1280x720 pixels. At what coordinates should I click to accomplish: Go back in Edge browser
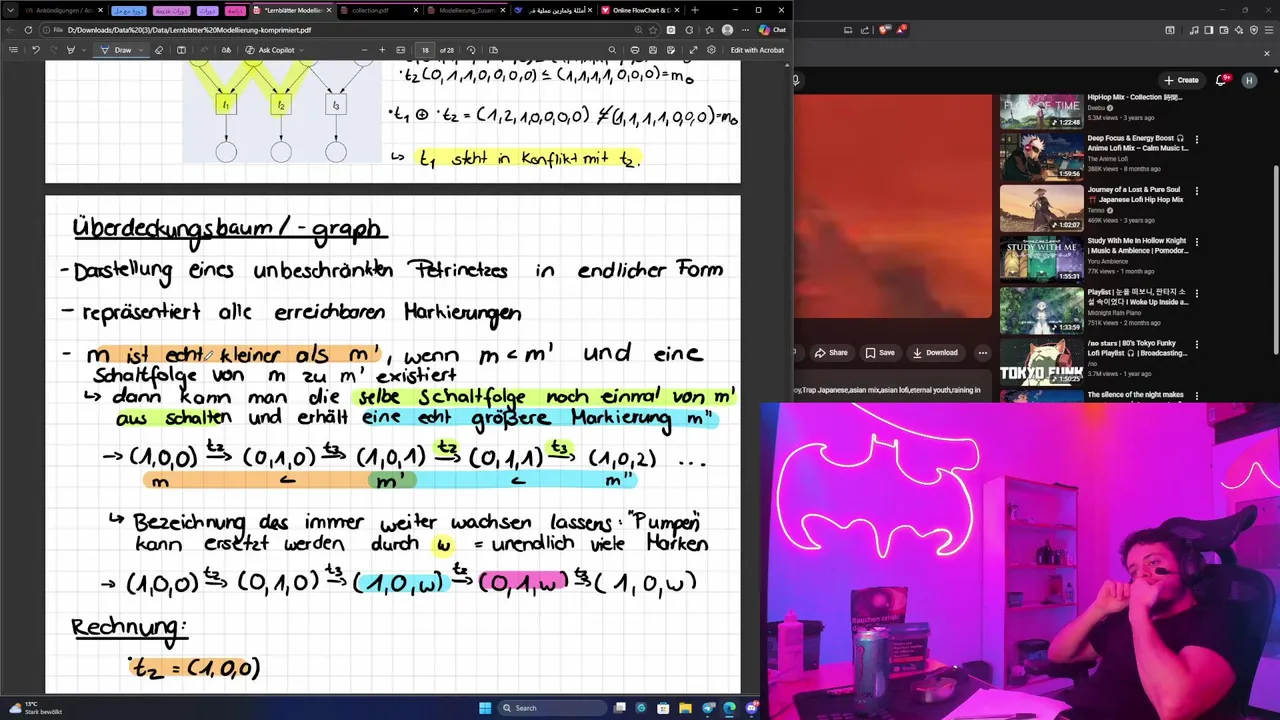pos(12,30)
